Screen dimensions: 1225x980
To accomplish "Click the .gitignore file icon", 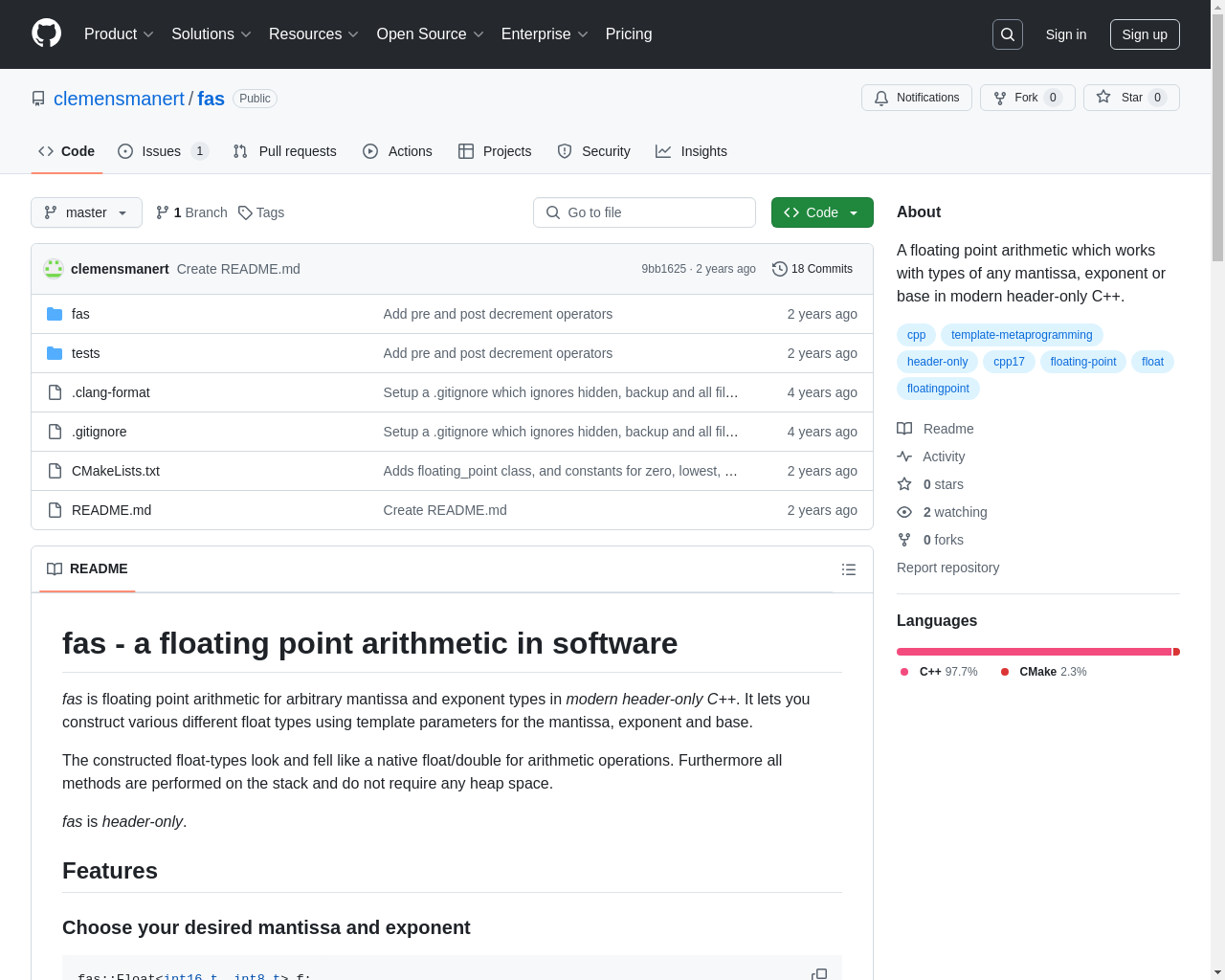I will [55, 432].
